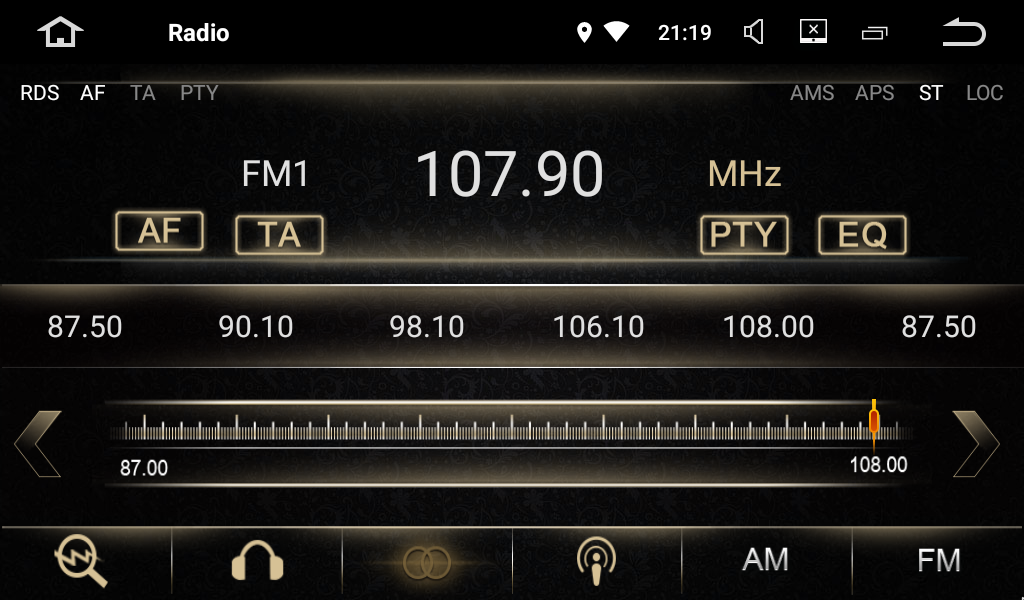This screenshot has width=1024, height=600.
Task: Switch to the AM band
Action: (766, 560)
